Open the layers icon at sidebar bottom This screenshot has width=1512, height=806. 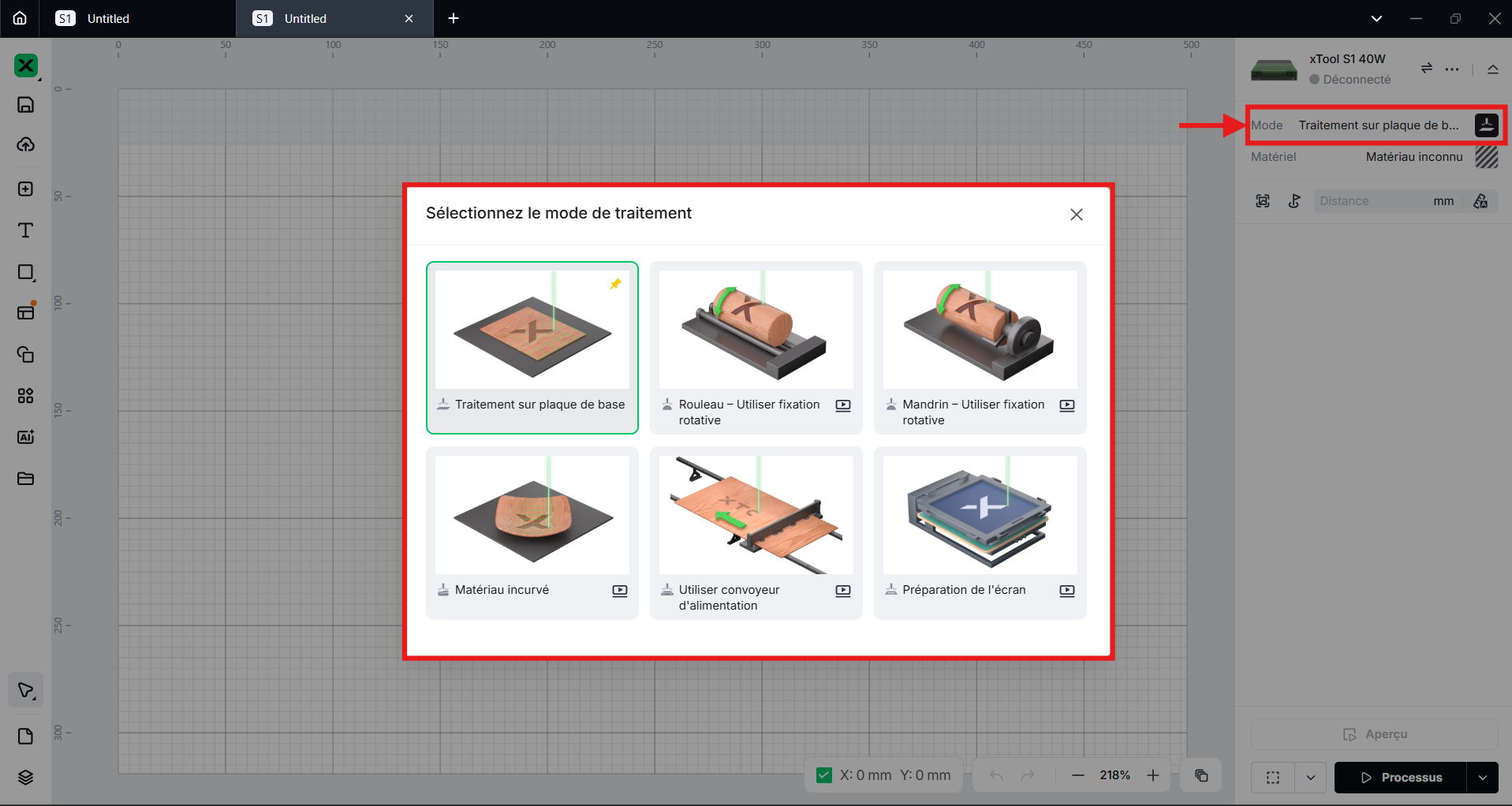coord(25,778)
